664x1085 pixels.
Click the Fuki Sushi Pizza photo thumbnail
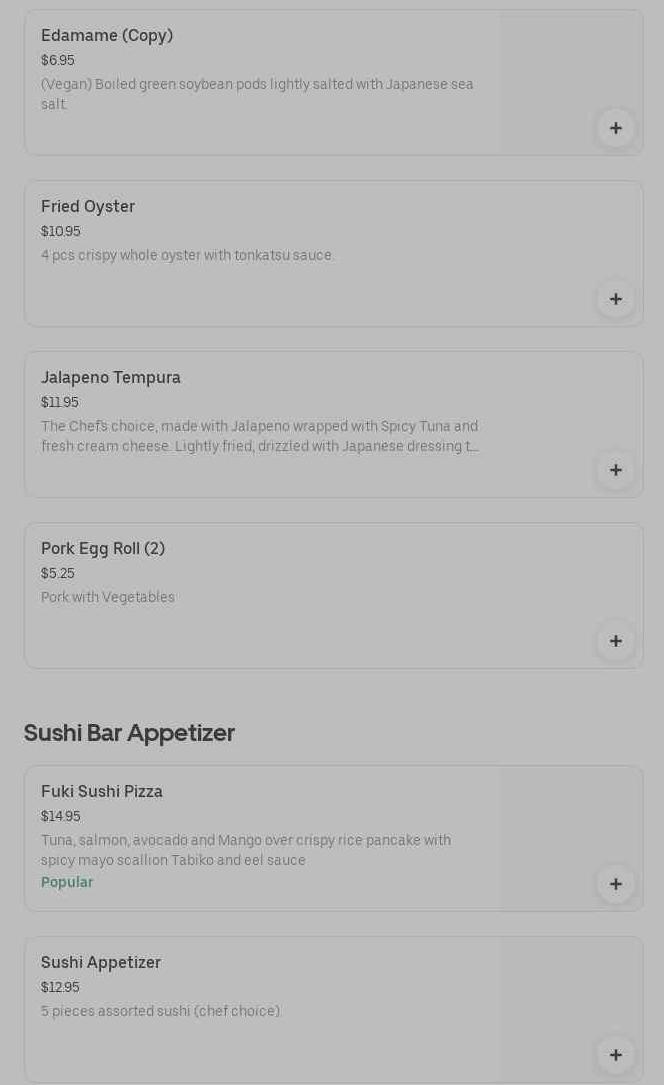coord(570,825)
